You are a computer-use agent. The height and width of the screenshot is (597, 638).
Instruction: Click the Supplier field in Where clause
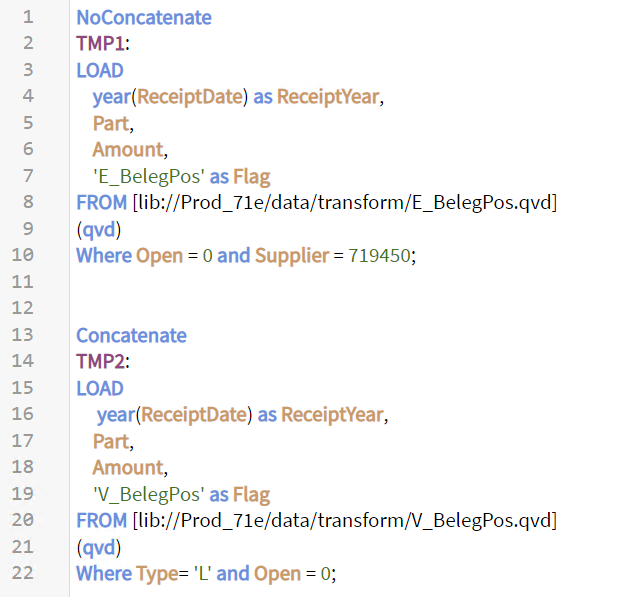tap(292, 256)
